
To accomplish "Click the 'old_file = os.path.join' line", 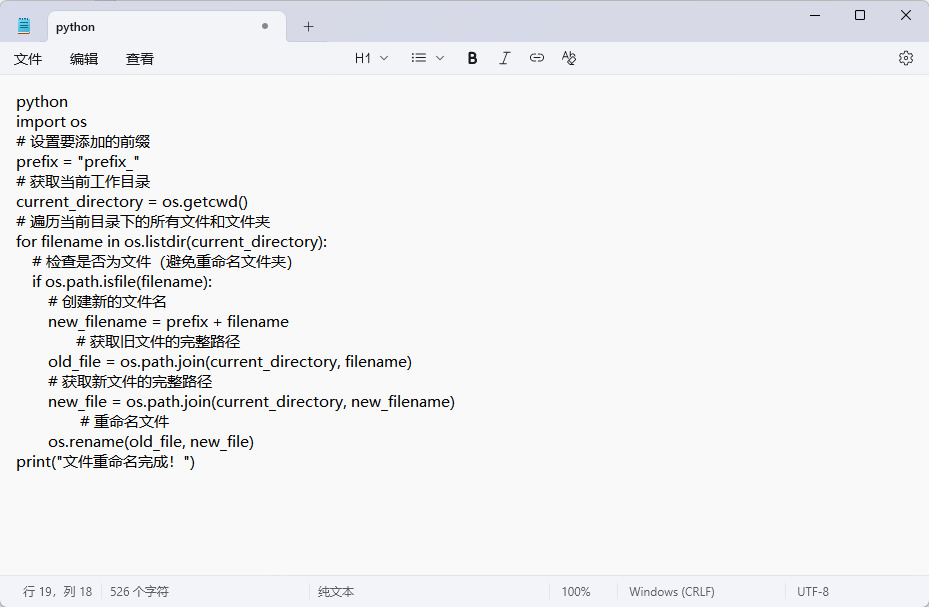I will click(230, 362).
